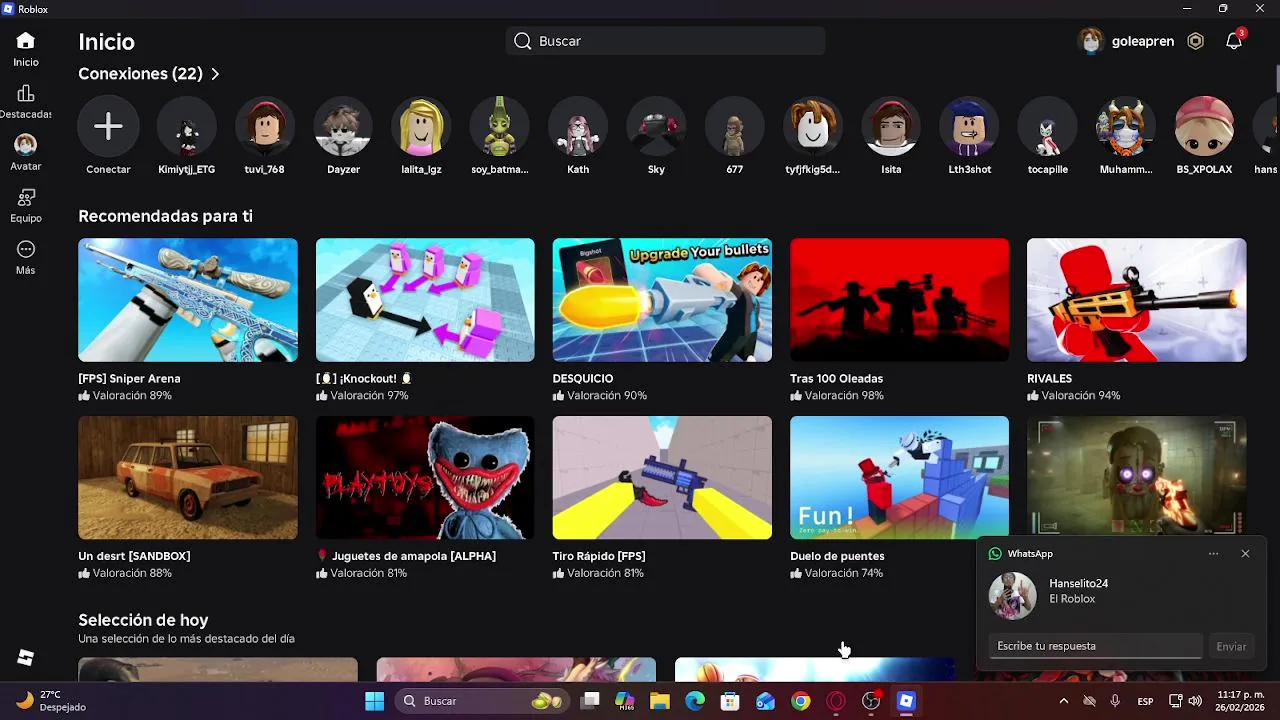Image resolution: width=1280 pixels, height=720 pixels.
Task: Open the 677 friend avatar
Action: [x=735, y=127]
